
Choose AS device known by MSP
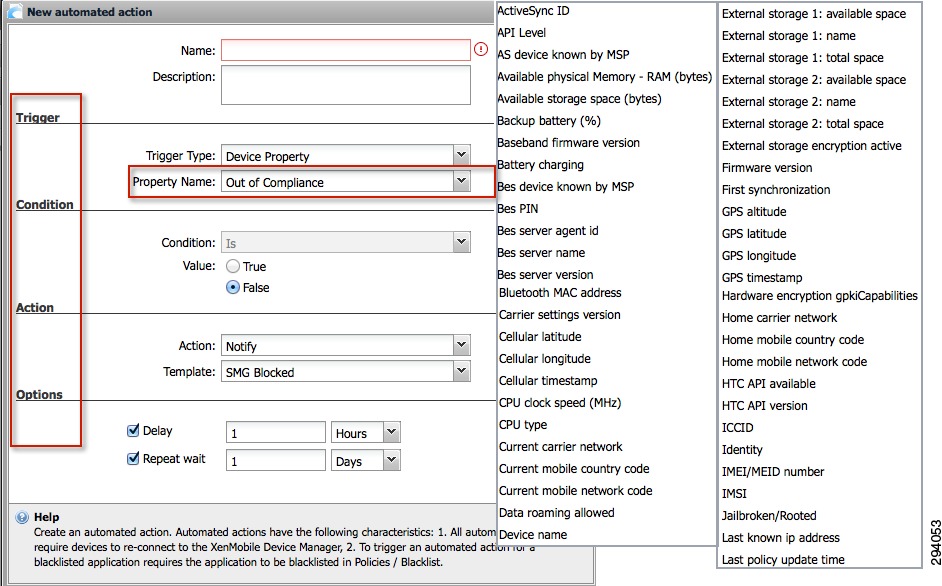[x=564, y=55]
